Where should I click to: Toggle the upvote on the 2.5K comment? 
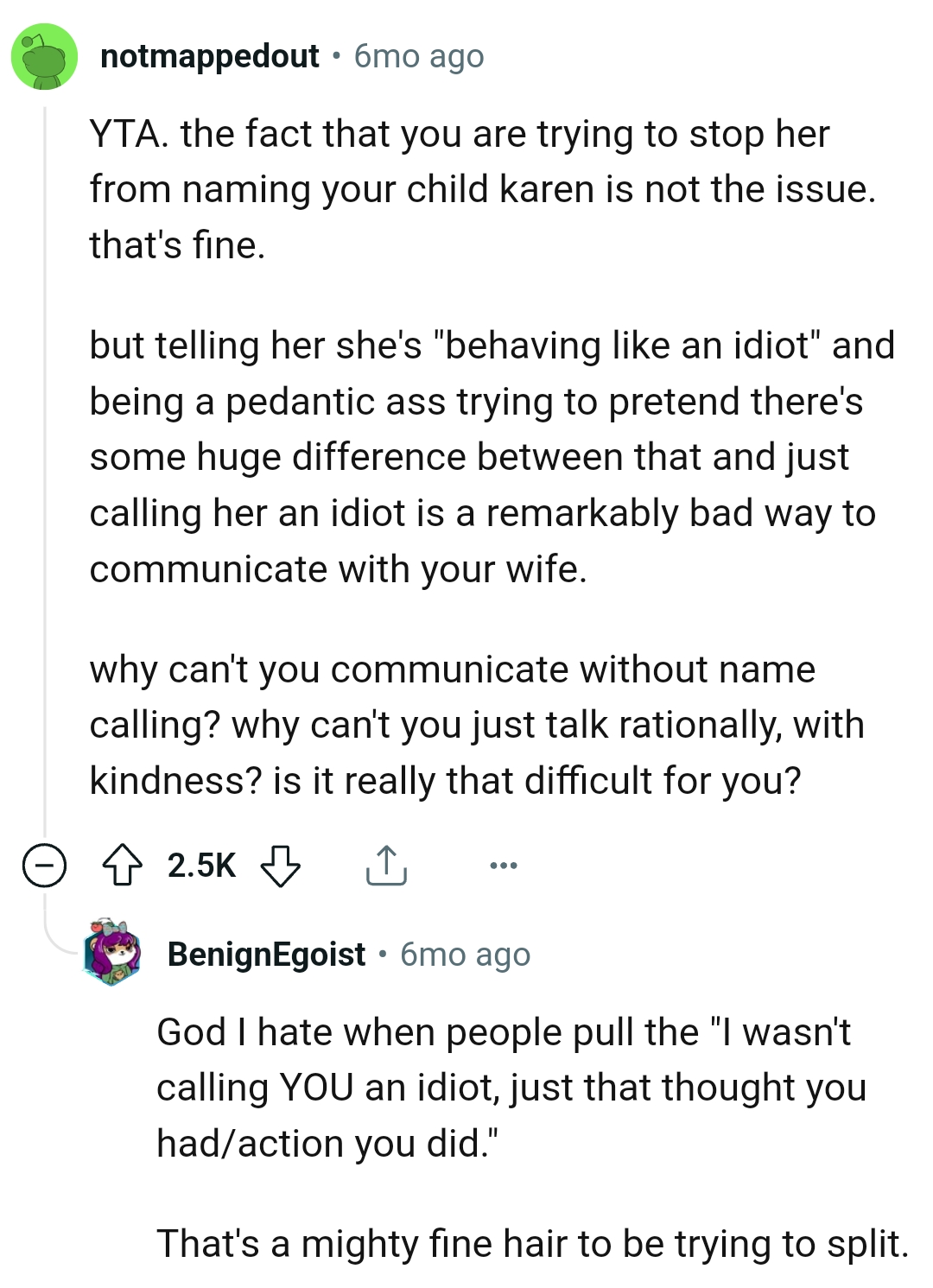[x=124, y=866]
